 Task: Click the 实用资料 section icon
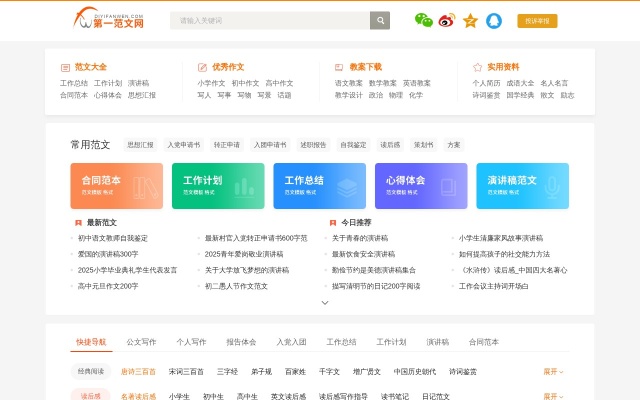478,67
